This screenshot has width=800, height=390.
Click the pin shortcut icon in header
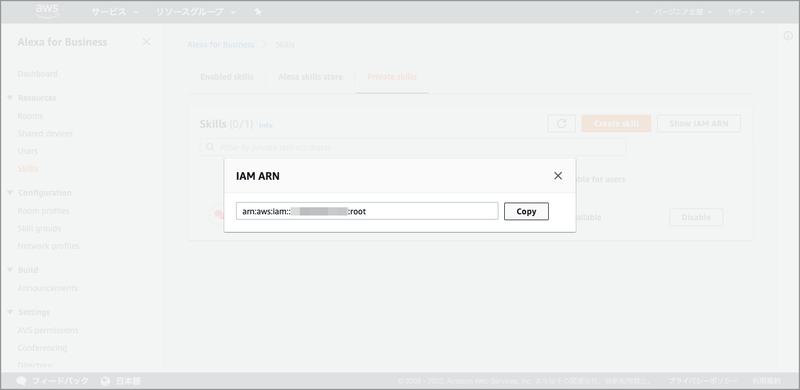pos(258,12)
